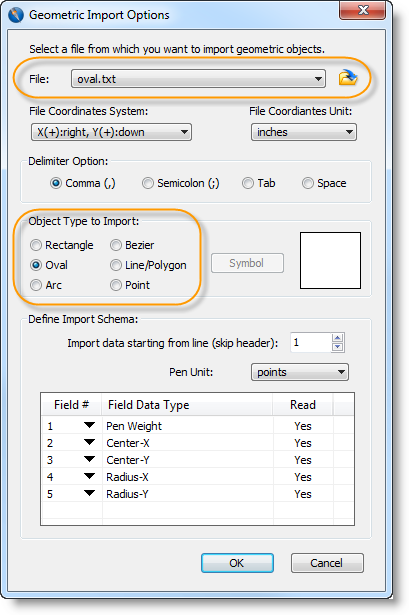Choose Arc object type

36,285
